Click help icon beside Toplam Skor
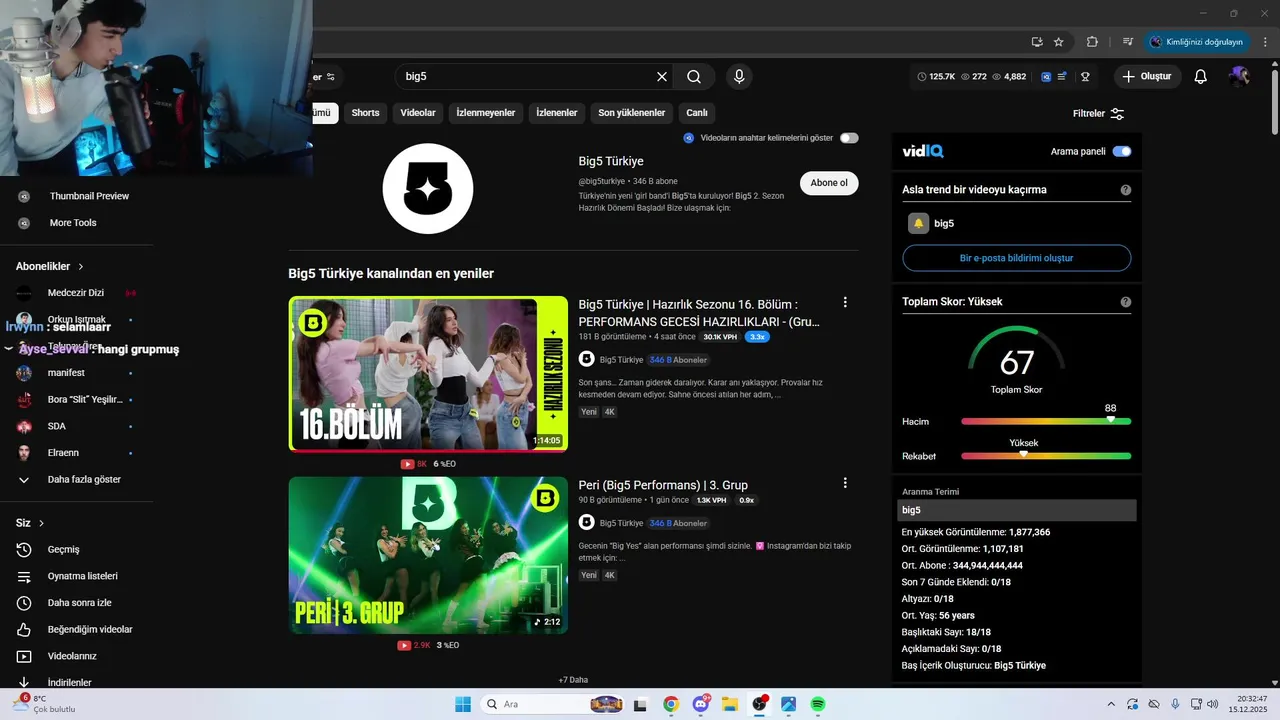Viewport: 1280px width, 720px height. point(1126,302)
